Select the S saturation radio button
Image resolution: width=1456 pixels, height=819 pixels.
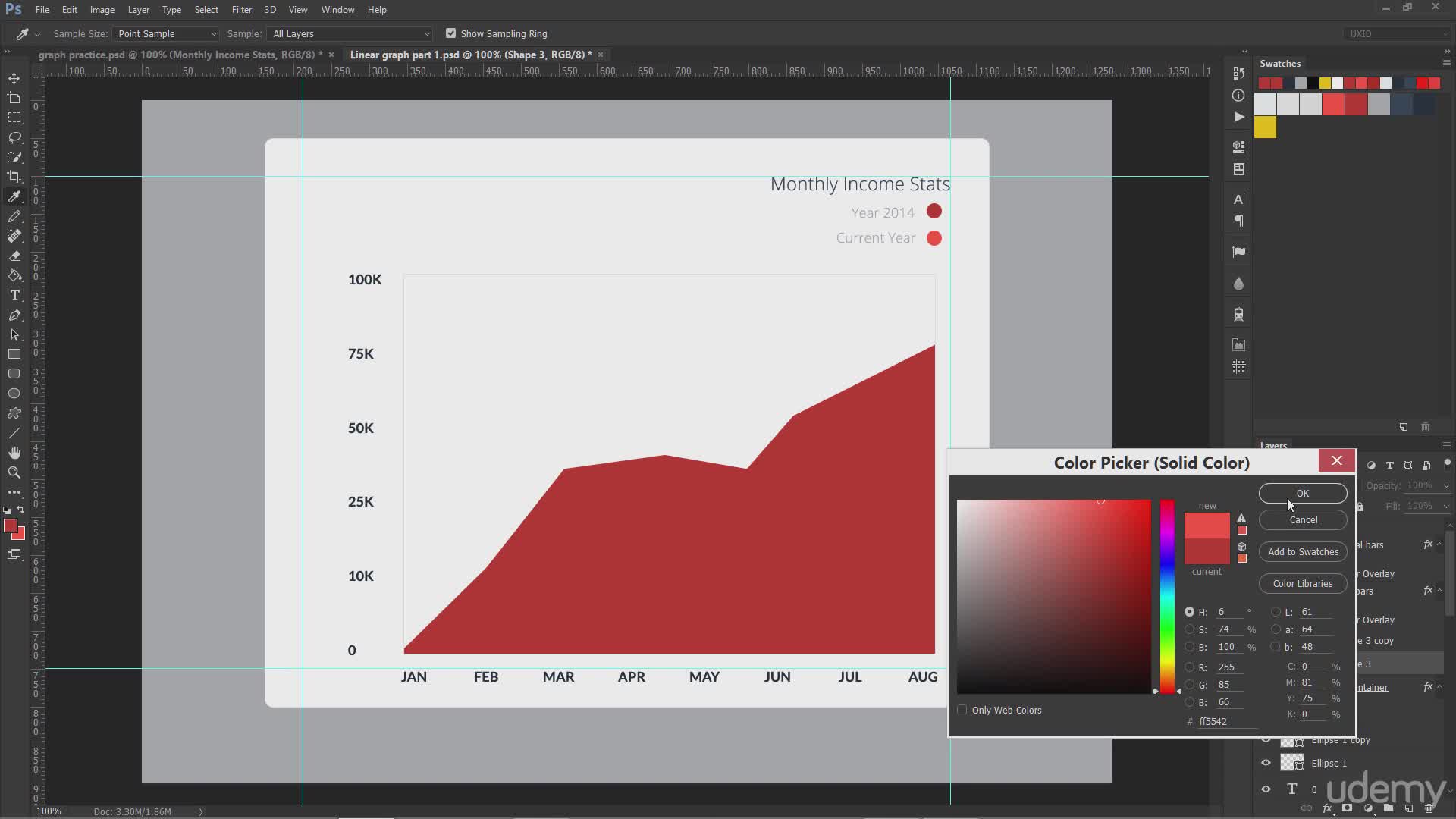(x=1189, y=629)
